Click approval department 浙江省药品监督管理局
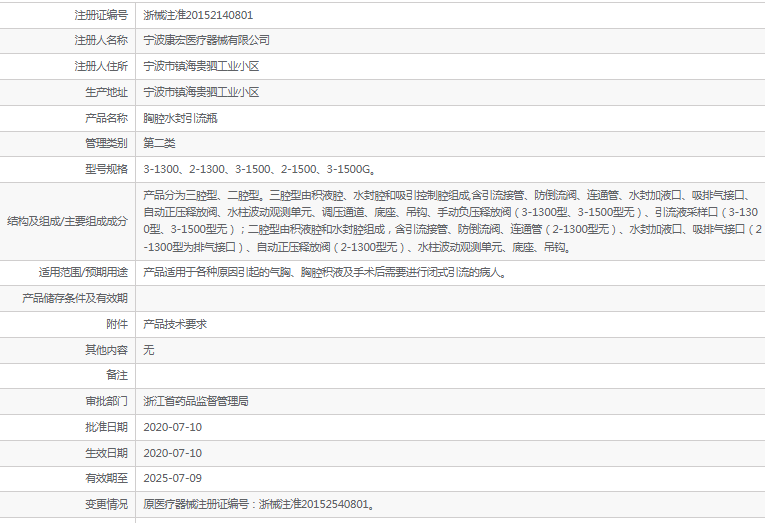 coord(196,401)
